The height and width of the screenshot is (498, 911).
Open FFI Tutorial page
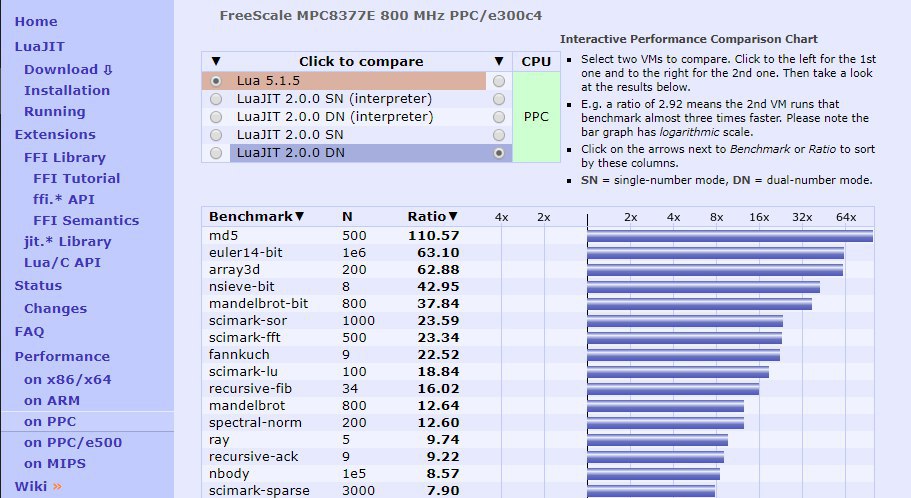[77, 178]
